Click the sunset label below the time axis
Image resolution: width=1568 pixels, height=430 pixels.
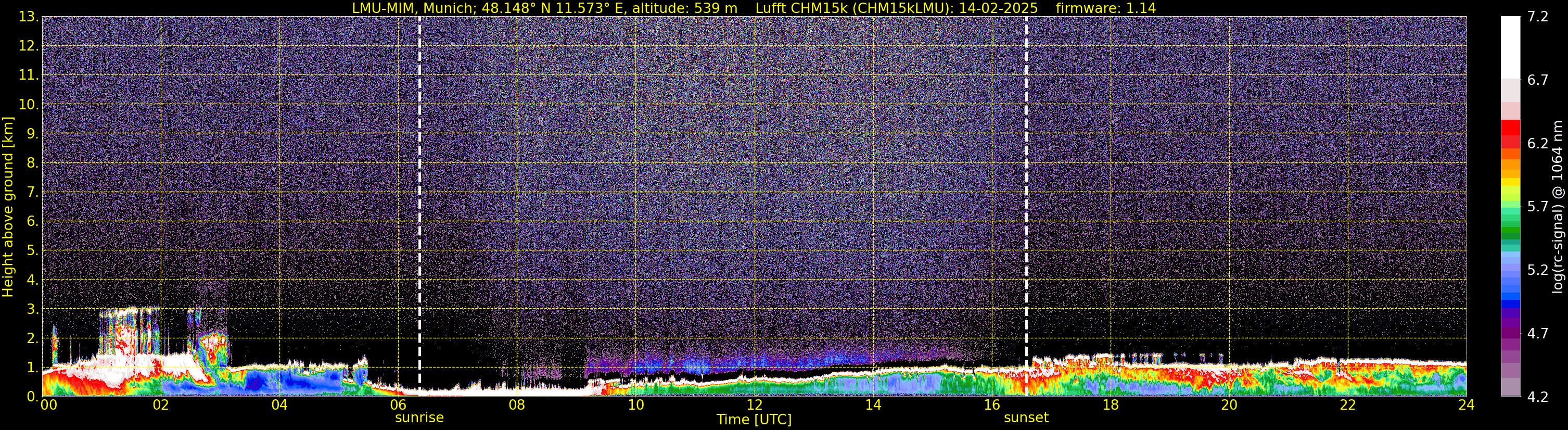(1026, 418)
